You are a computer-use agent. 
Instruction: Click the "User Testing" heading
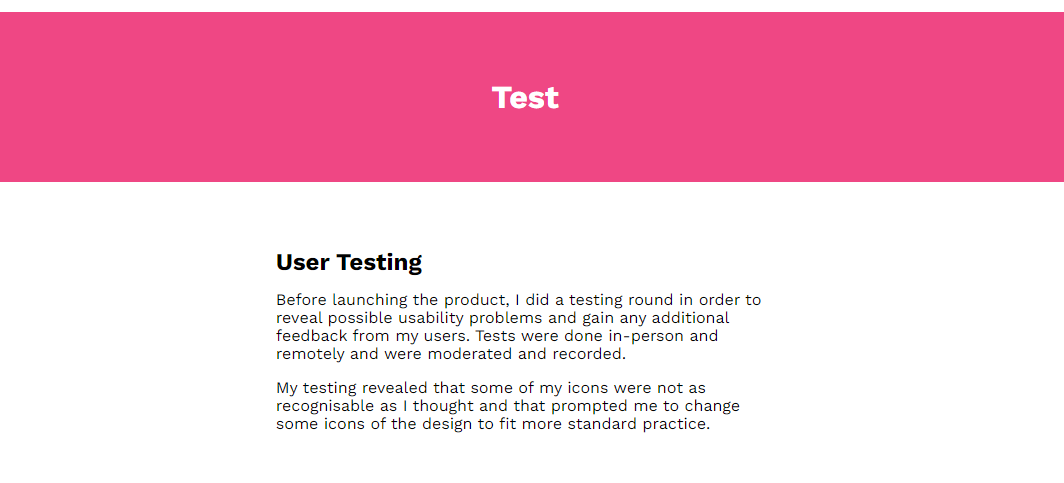(349, 263)
